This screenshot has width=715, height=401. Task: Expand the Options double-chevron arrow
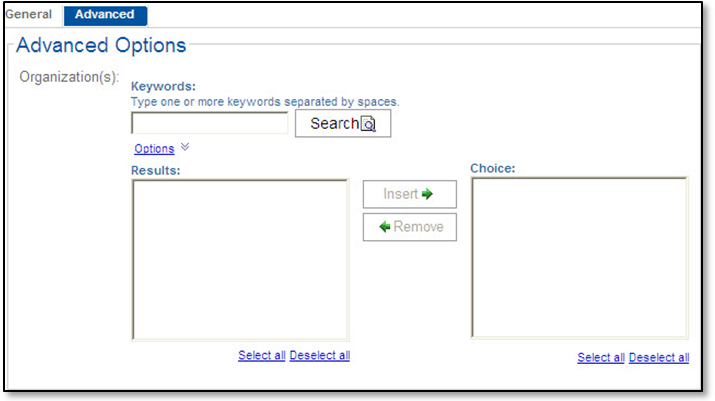coord(185,147)
